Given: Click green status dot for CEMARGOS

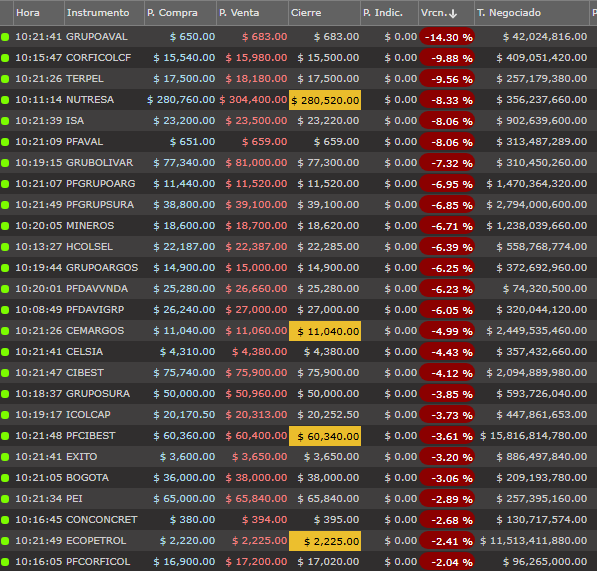Looking at the screenshot, I should 5,331.
